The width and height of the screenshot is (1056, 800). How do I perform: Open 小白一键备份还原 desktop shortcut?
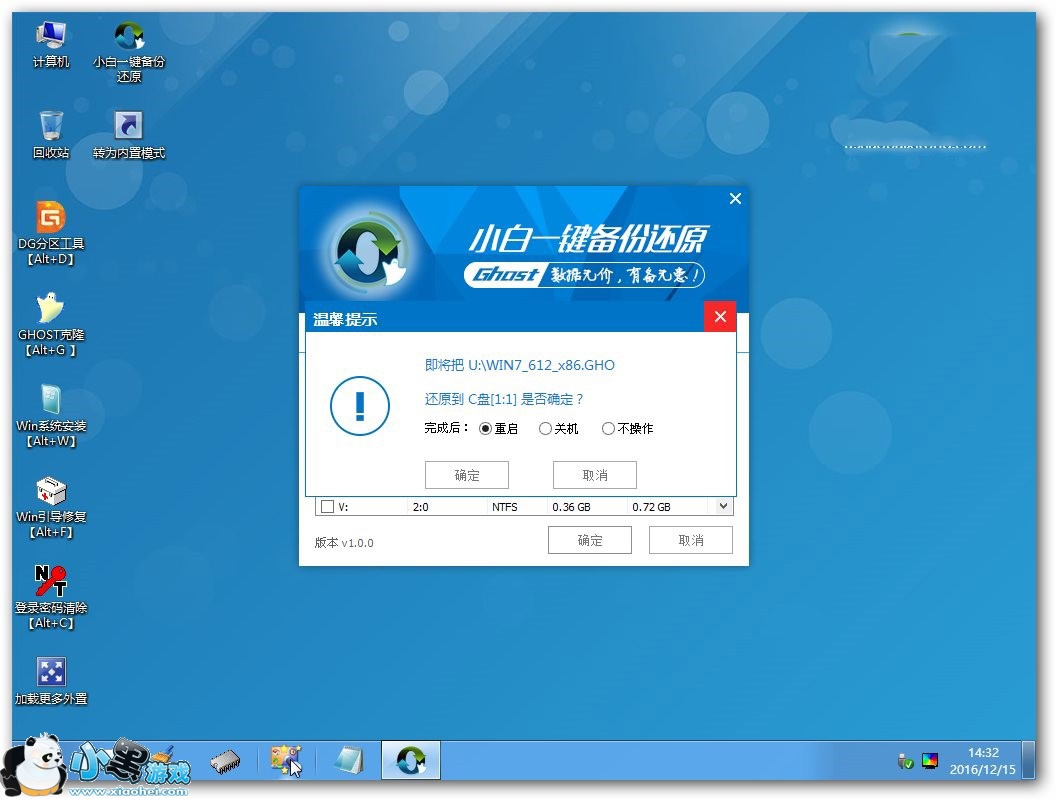pyautogui.click(x=129, y=51)
